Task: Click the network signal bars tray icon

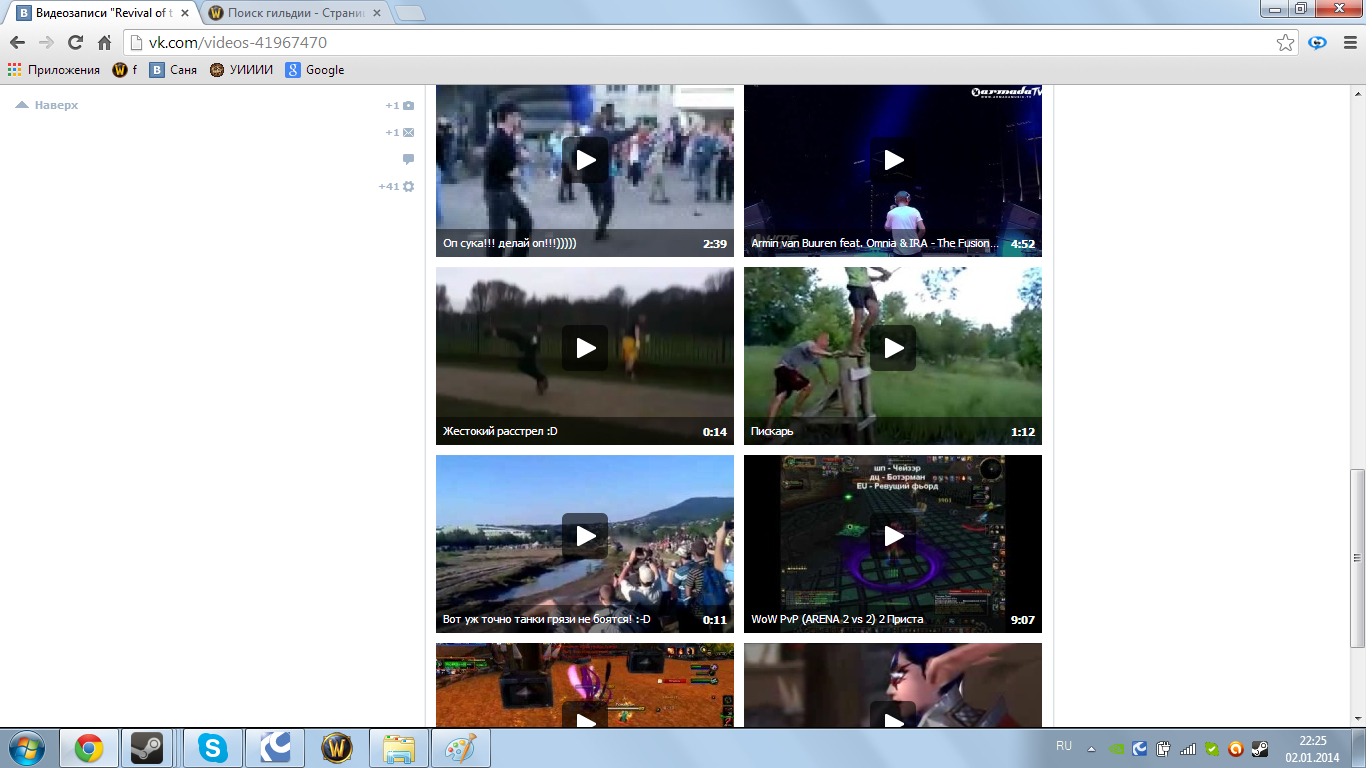Action: pyautogui.click(x=1188, y=748)
